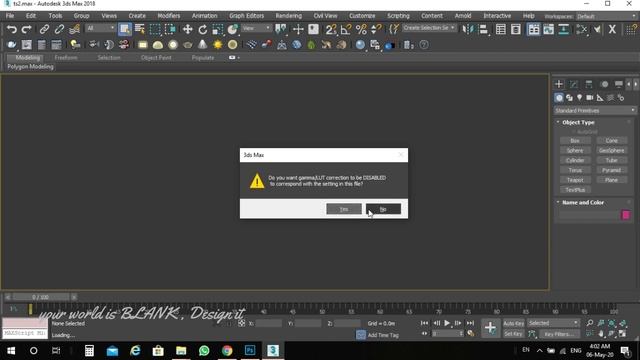
Task: Click the 0 / 100 time slider
Action: 40,297
